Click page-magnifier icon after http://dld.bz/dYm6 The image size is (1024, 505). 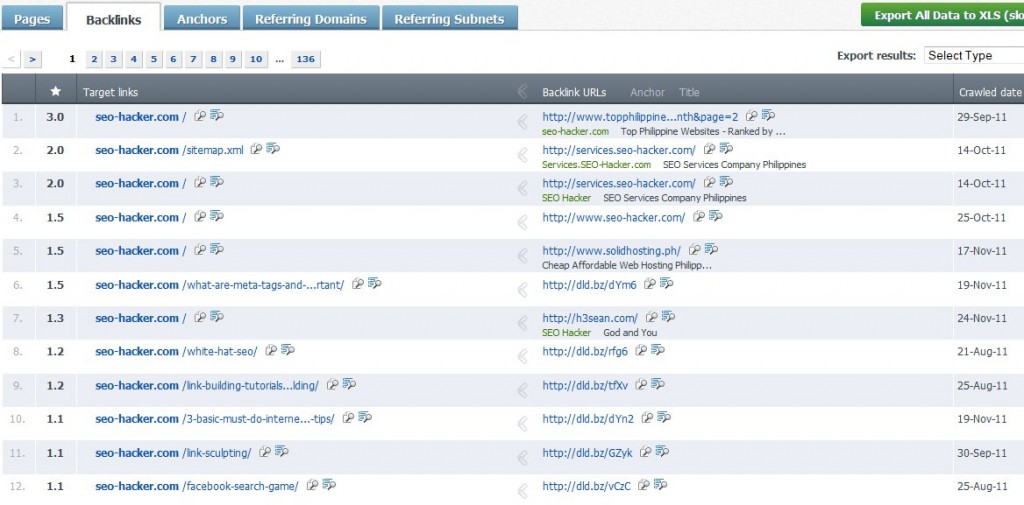coord(649,284)
